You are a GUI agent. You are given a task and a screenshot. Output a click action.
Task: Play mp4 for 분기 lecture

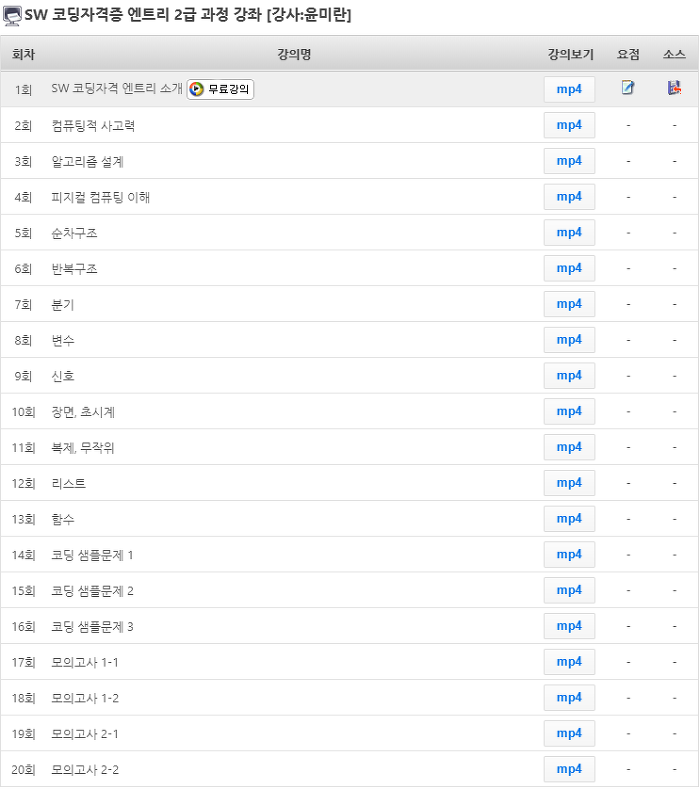(569, 304)
